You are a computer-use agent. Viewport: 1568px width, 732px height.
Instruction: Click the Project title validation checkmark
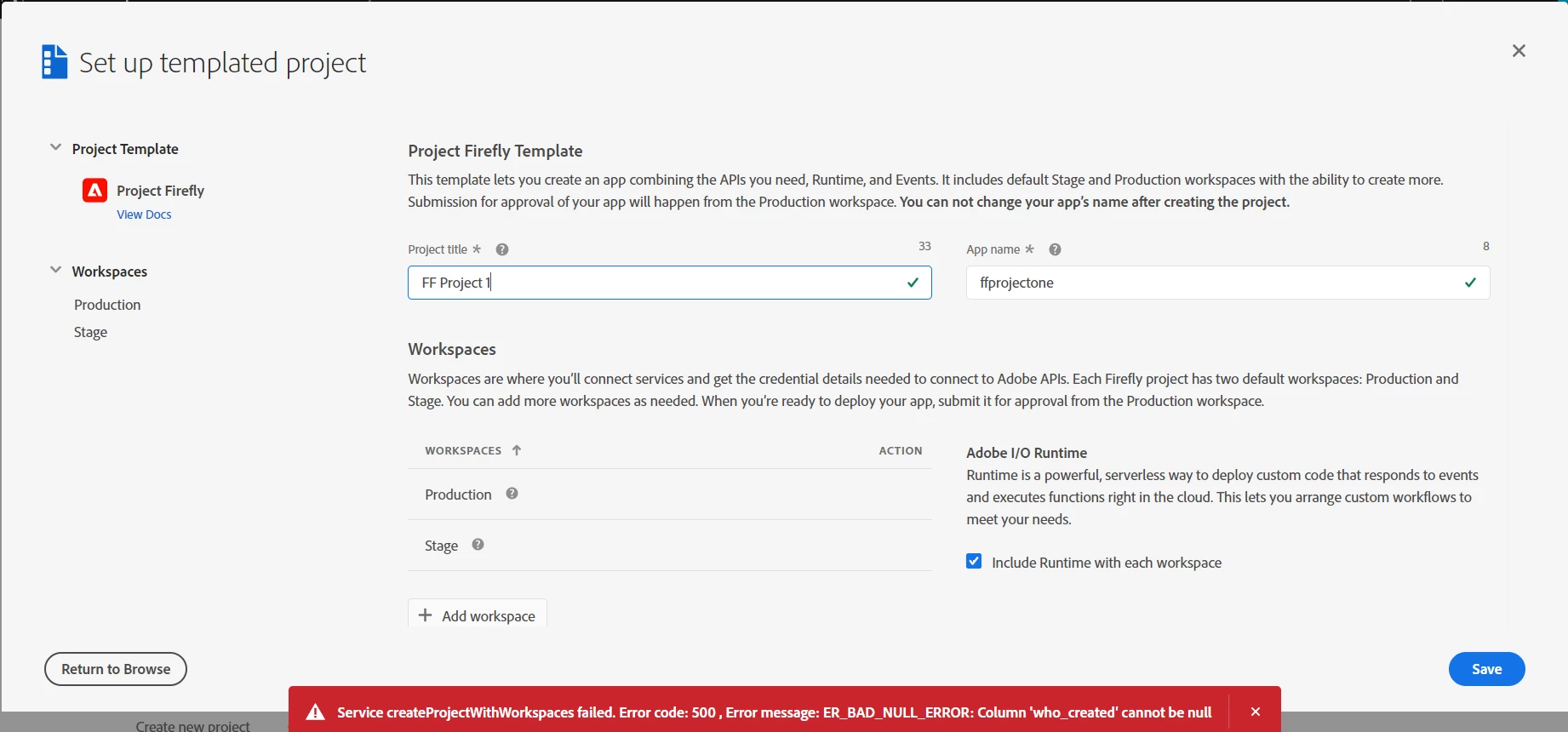click(913, 283)
